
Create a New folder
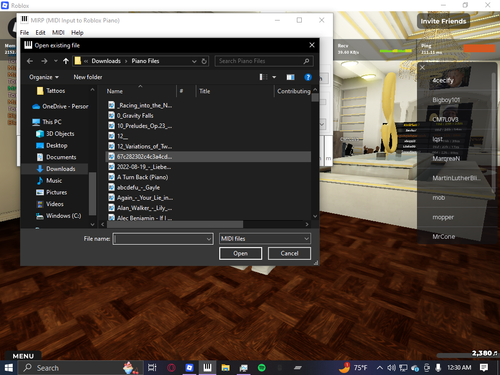tap(88, 77)
